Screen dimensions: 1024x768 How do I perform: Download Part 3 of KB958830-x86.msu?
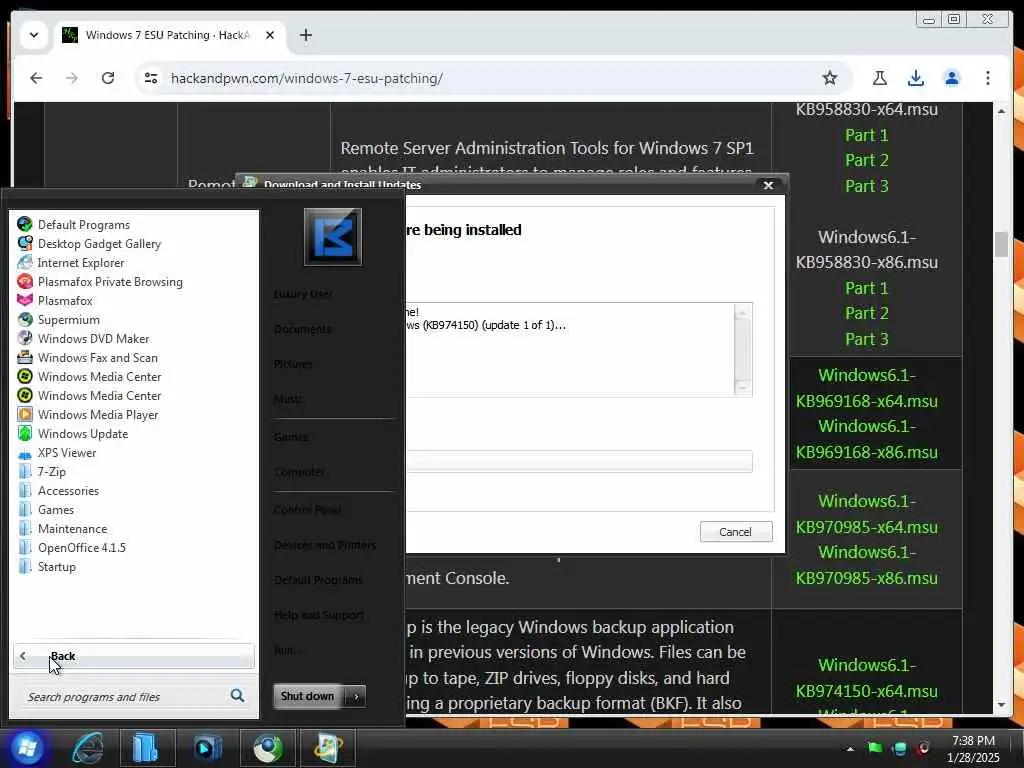(x=867, y=339)
